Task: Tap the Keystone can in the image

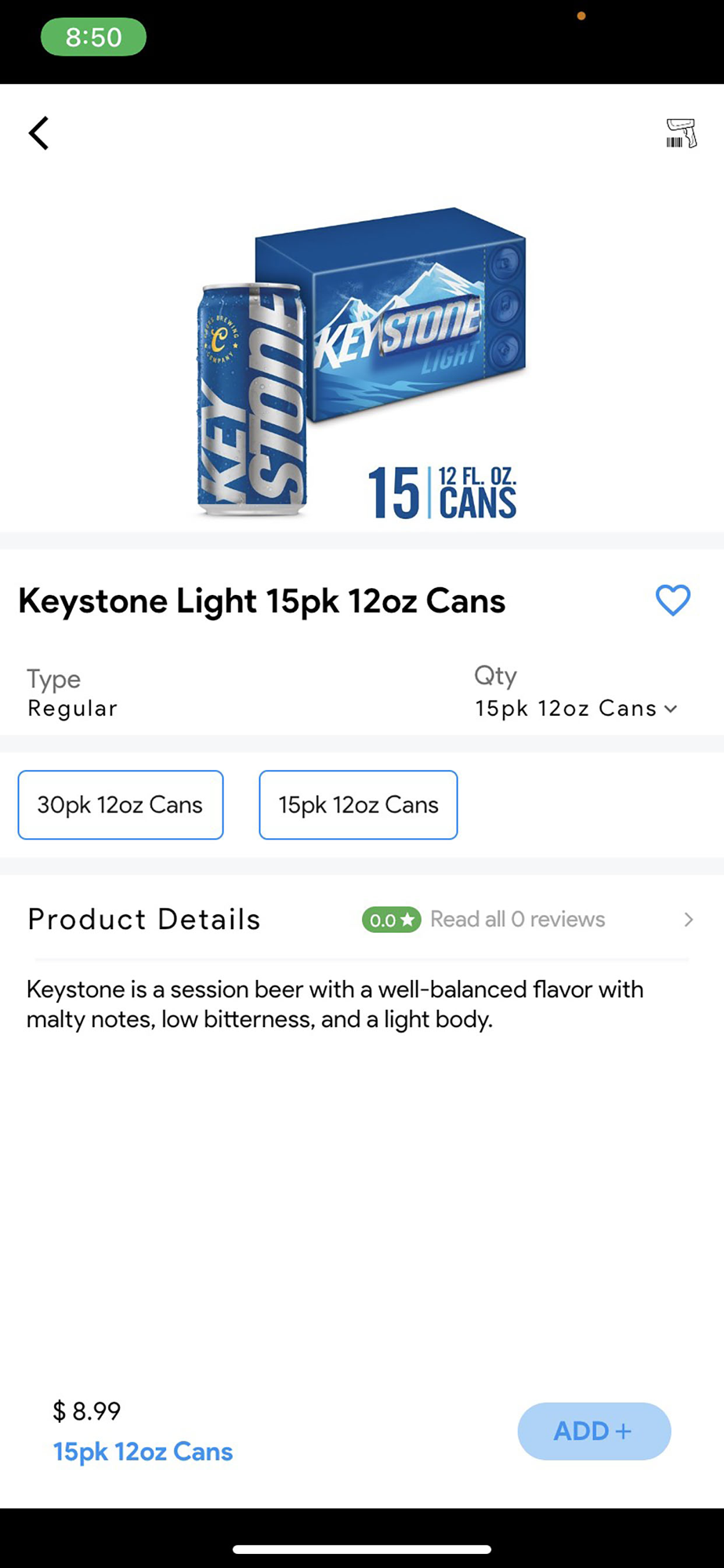Action: click(x=251, y=399)
